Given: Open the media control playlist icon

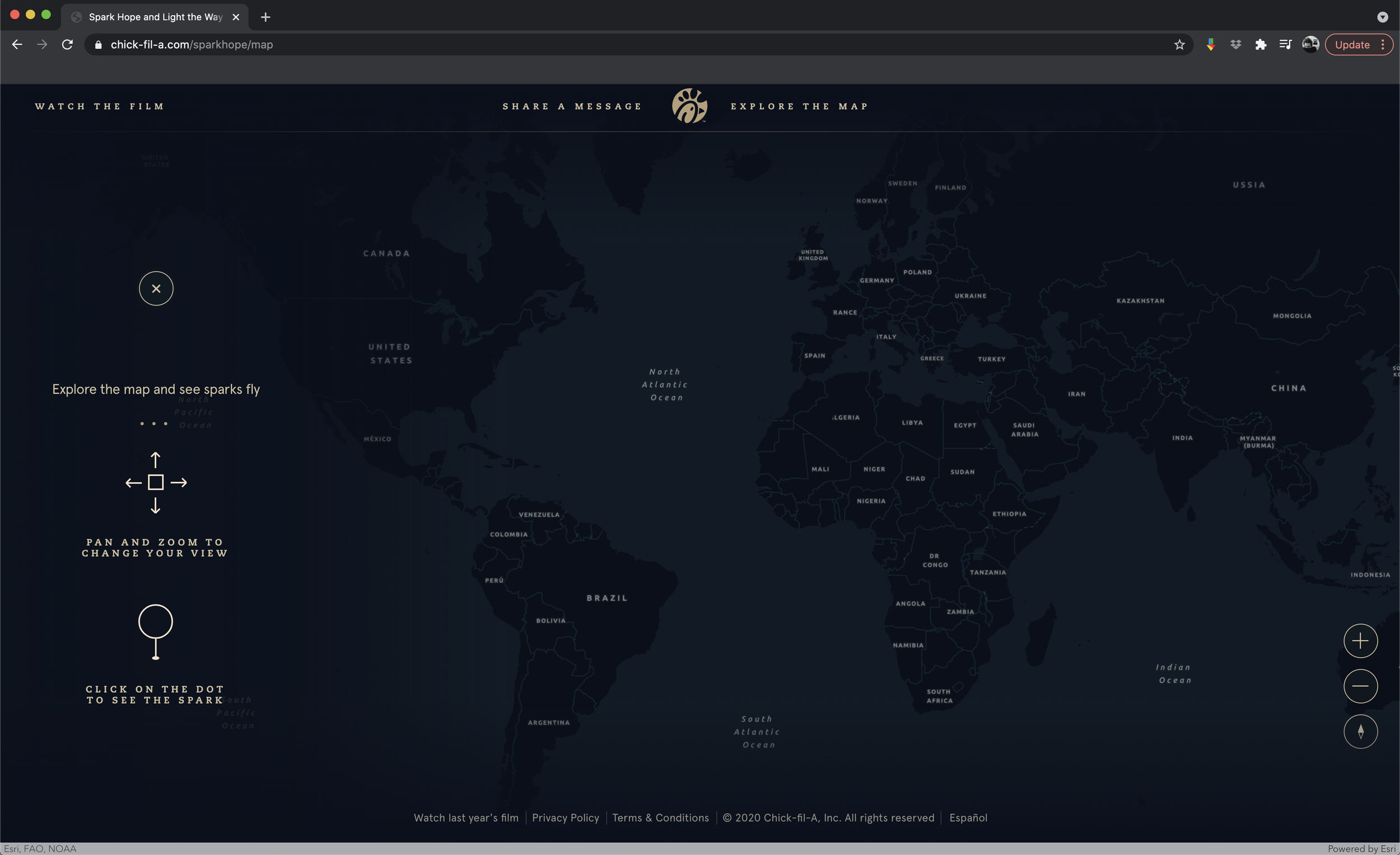Looking at the screenshot, I should tap(1285, 44).
